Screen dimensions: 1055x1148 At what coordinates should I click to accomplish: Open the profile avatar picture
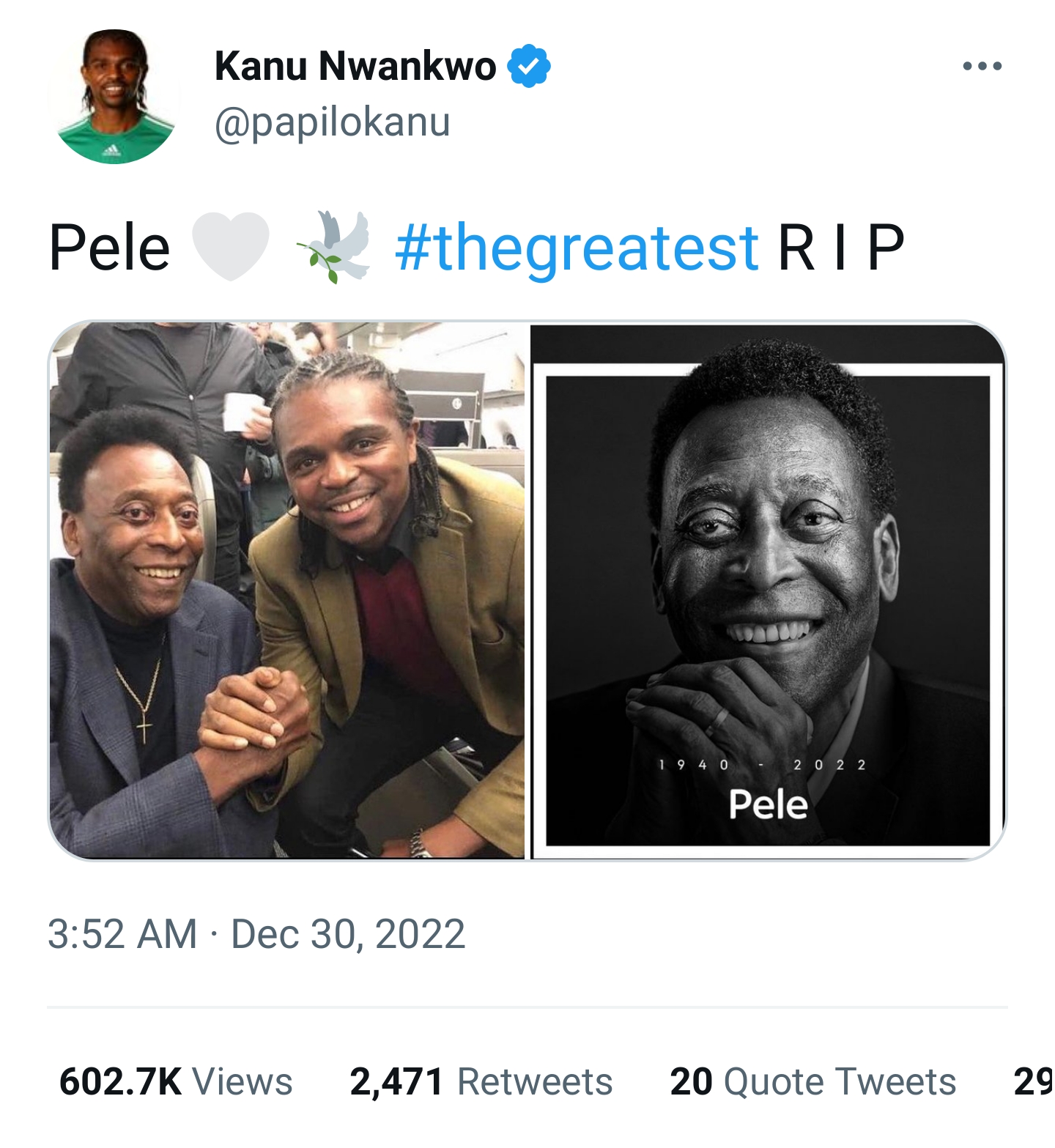coord(115,96)
